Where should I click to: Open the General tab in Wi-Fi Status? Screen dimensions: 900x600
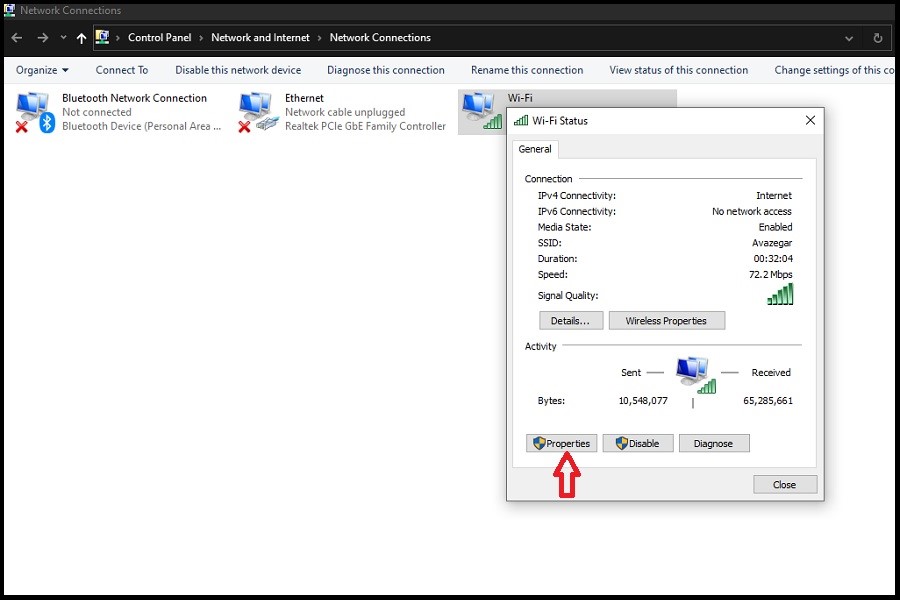tap(535, 149)
